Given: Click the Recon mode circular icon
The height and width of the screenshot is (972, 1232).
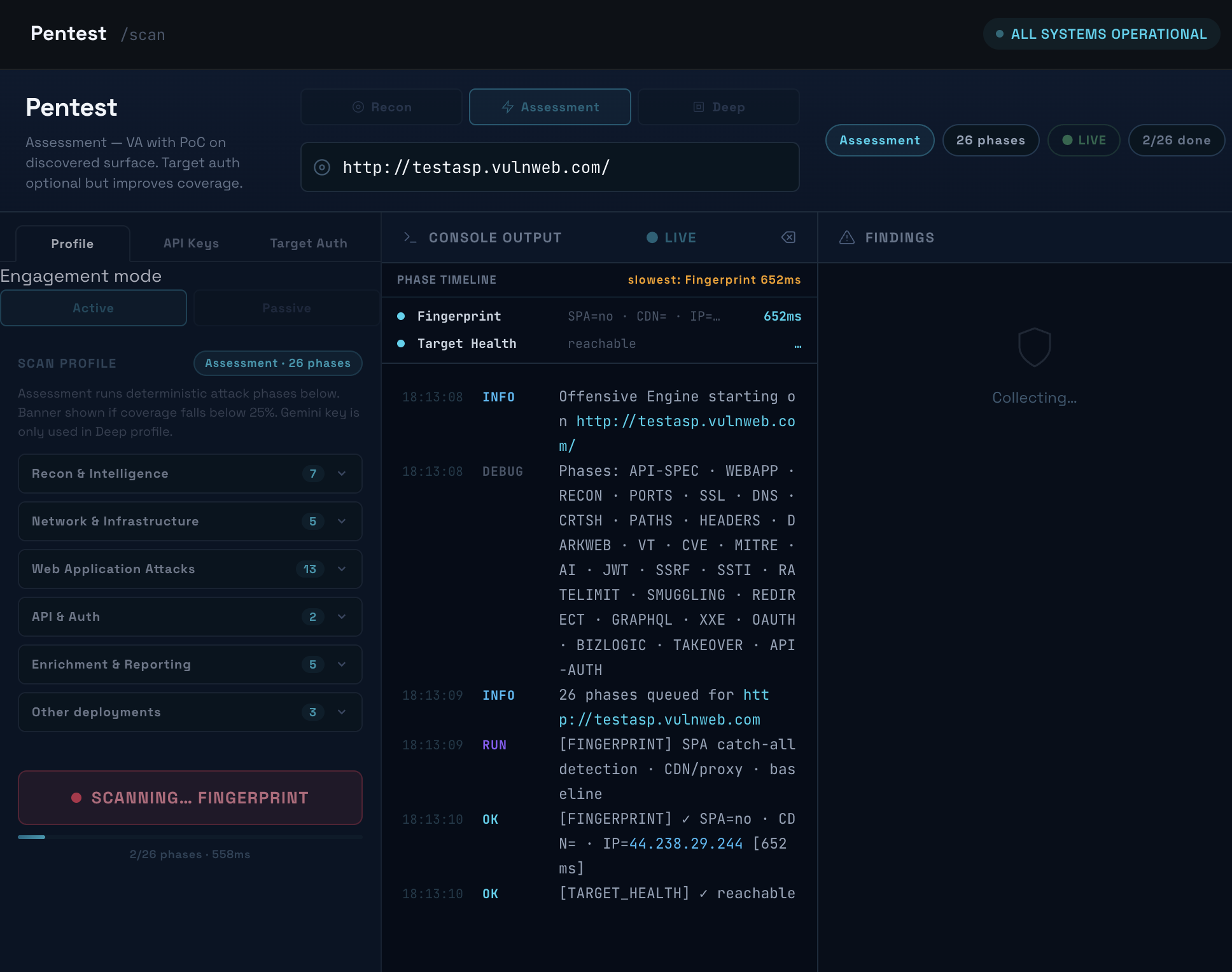Looking at the screenshot, I should [x=358, y=107].
